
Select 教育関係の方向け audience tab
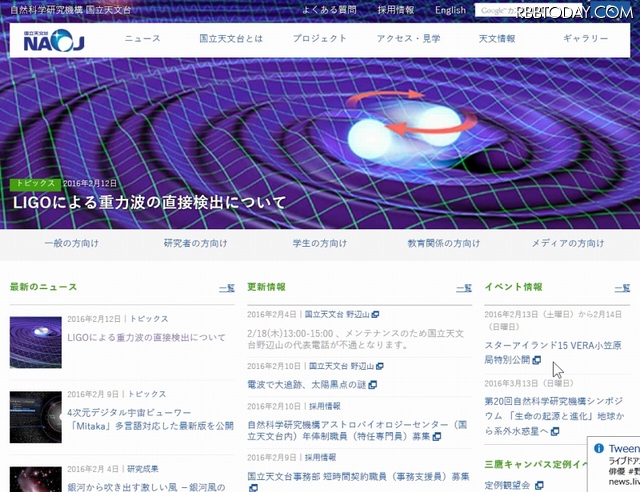(x=444, y=244)
